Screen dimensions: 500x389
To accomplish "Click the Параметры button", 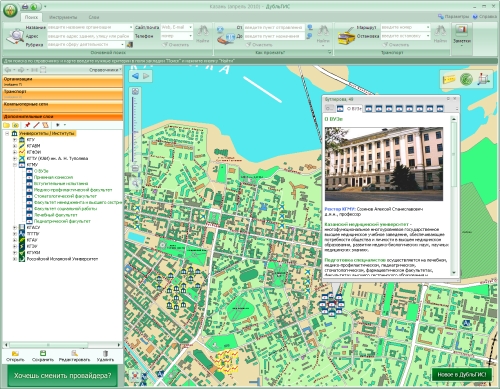I will [x=453, y=16].
